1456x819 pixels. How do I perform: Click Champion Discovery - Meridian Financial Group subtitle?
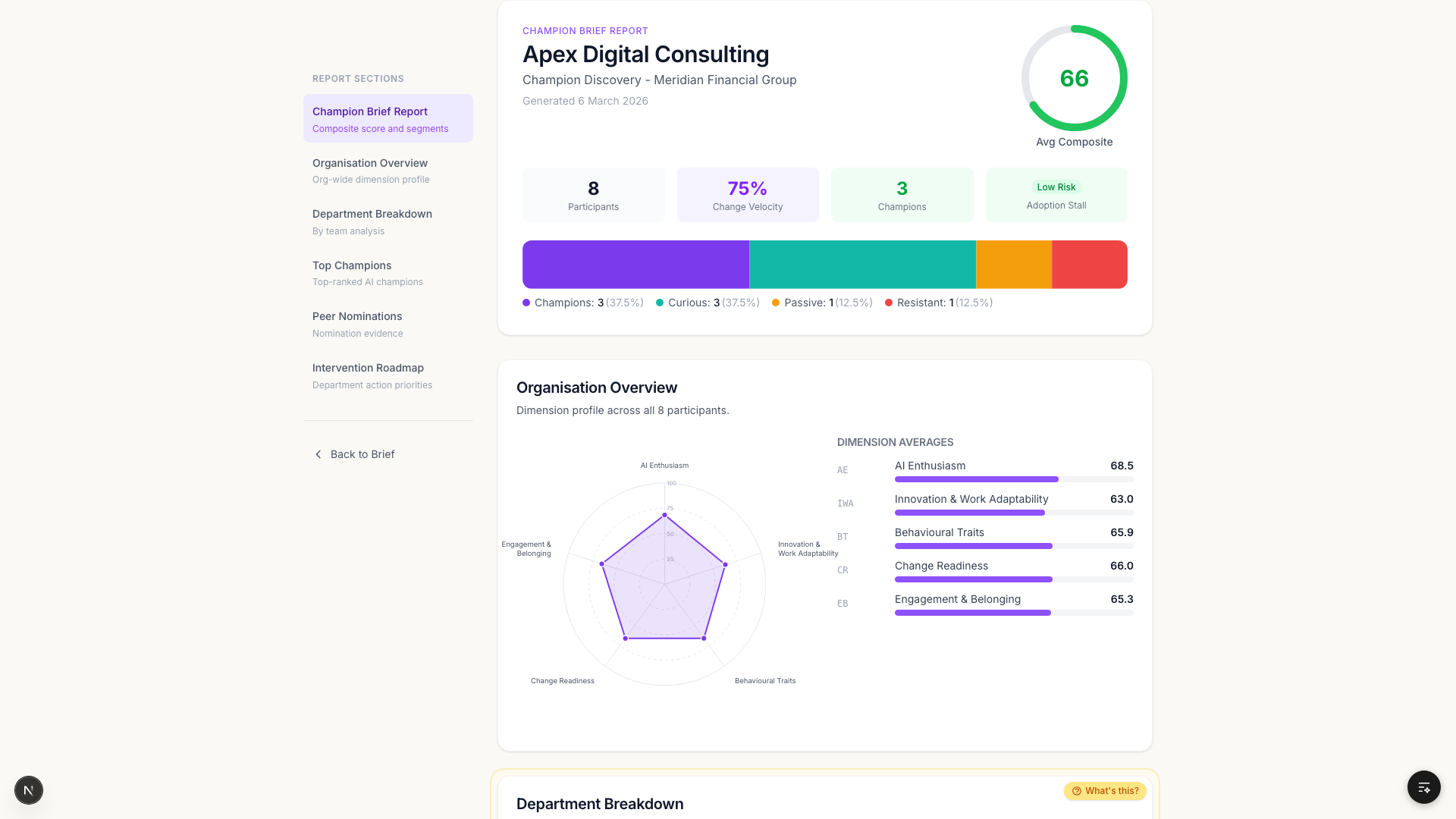(x=659, y=80)
